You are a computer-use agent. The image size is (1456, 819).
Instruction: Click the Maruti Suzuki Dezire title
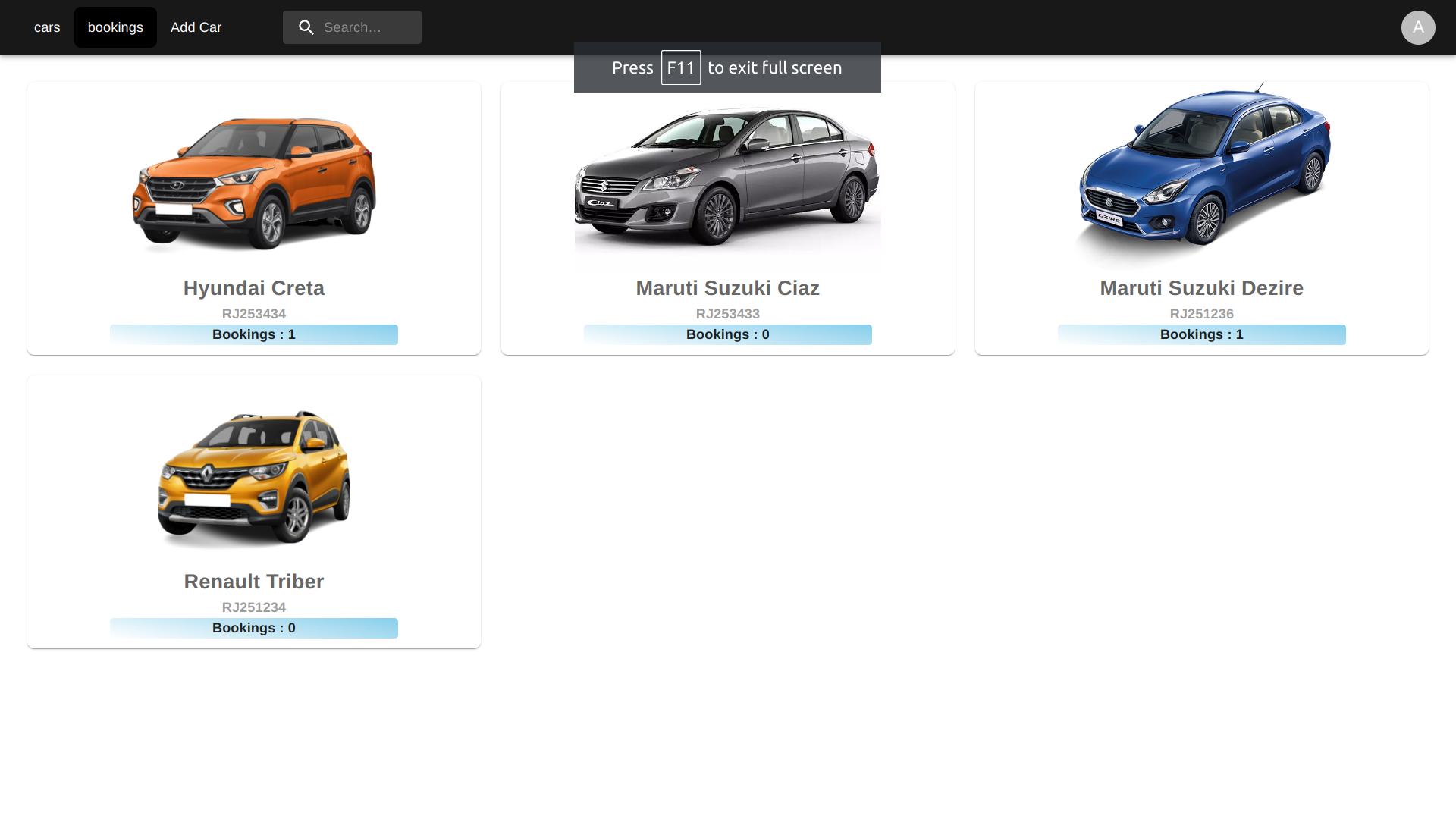pos(1202,288)
